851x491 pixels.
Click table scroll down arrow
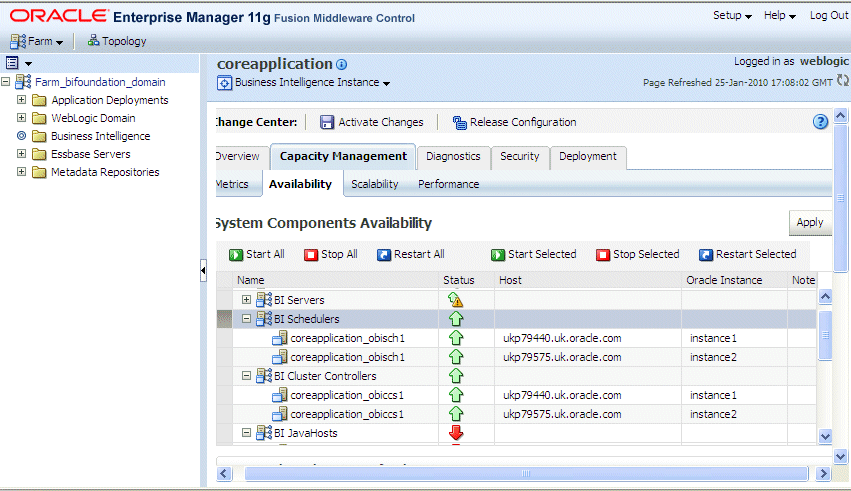coord(825,436)
